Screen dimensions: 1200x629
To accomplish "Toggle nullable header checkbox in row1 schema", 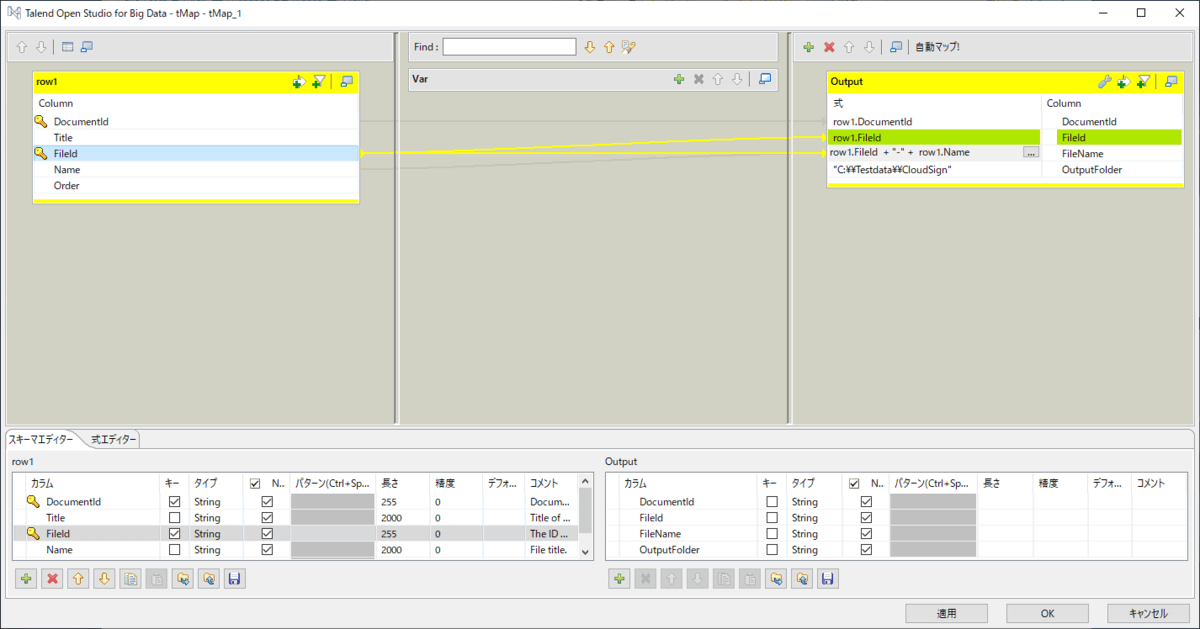I will (255, 483).
